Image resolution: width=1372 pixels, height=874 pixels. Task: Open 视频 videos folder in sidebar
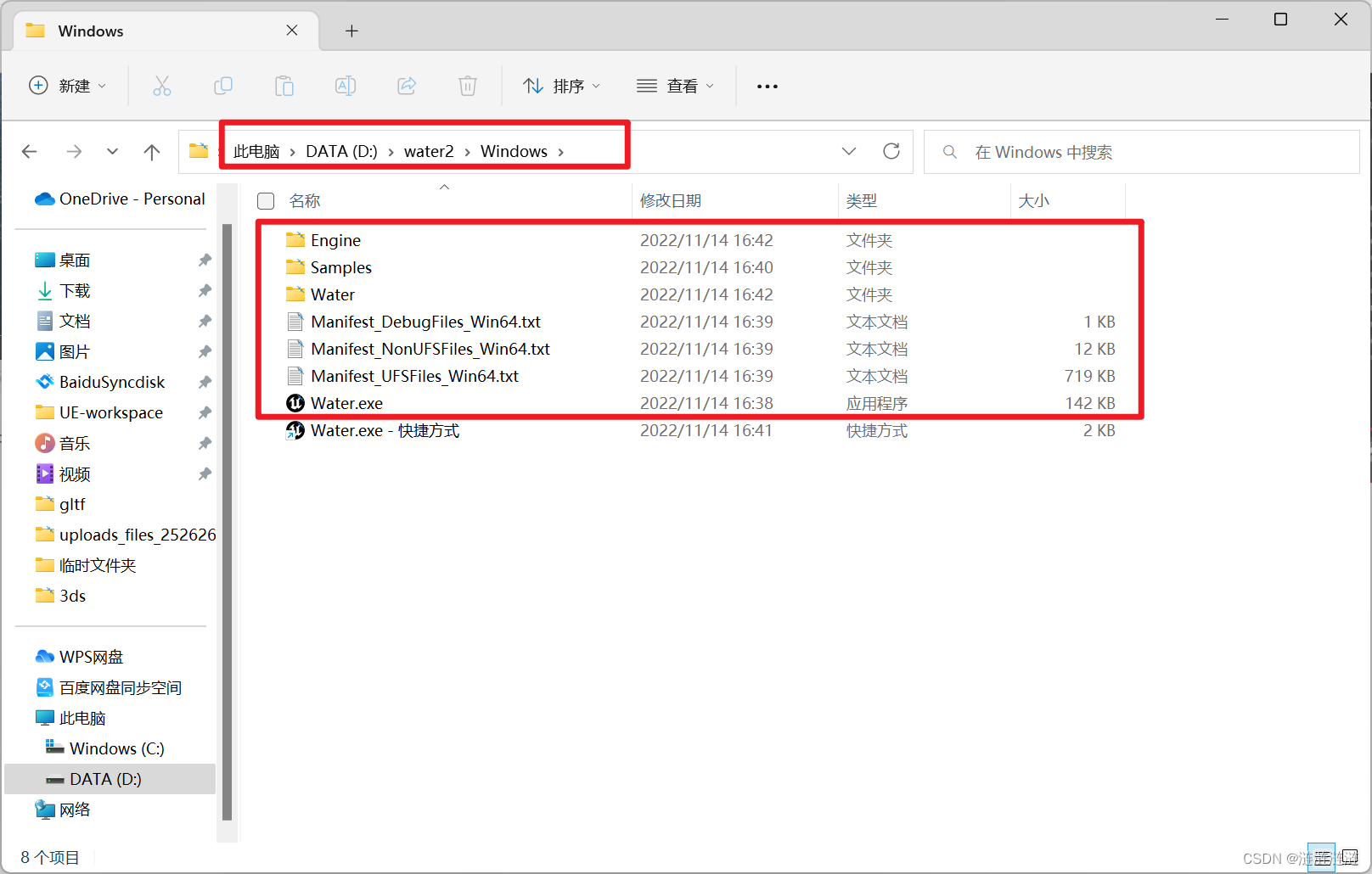pos(63,473)
